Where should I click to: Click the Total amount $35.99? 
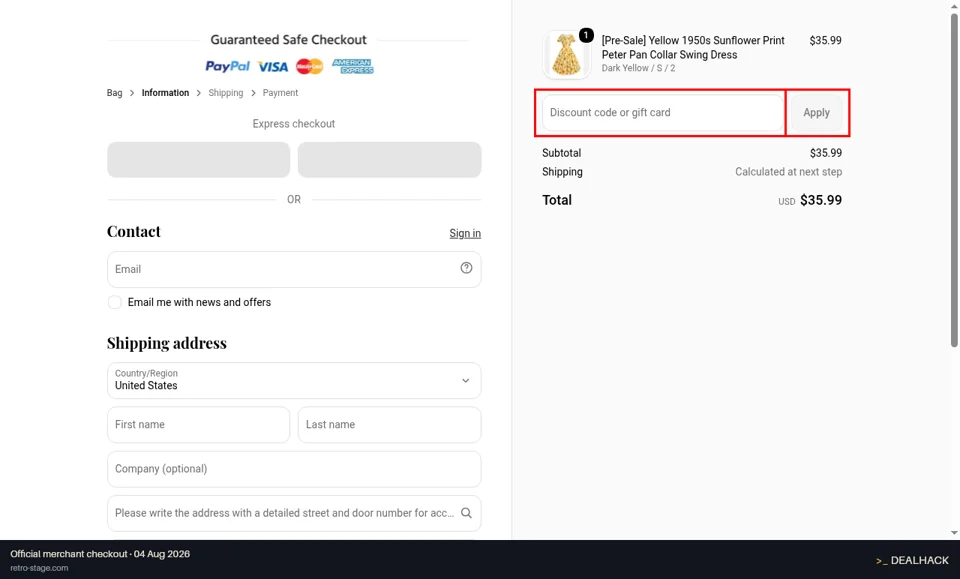820,200
